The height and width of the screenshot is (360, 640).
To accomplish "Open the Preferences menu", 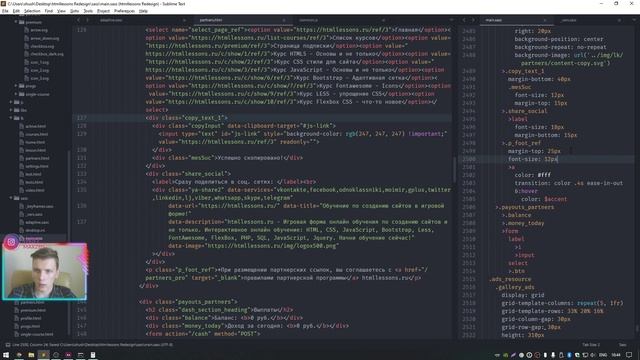I will click(x=124, y=11).
